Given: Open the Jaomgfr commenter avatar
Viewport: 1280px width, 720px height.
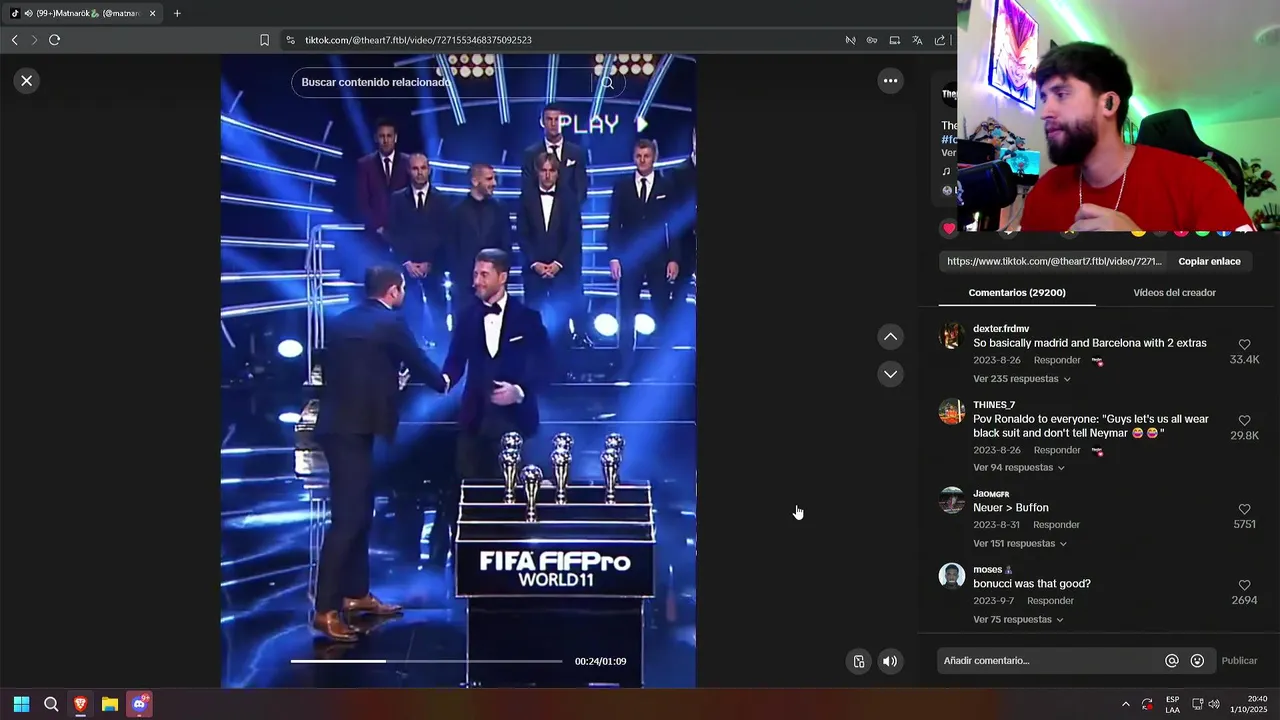Looking at the screenshot, I should tap(952, 500).
